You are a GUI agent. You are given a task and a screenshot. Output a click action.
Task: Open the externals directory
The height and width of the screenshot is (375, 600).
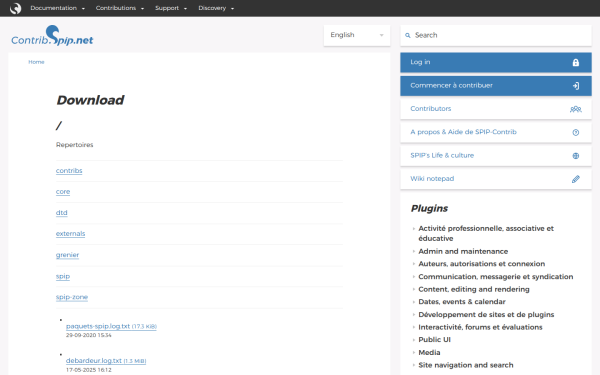(70, 234)
